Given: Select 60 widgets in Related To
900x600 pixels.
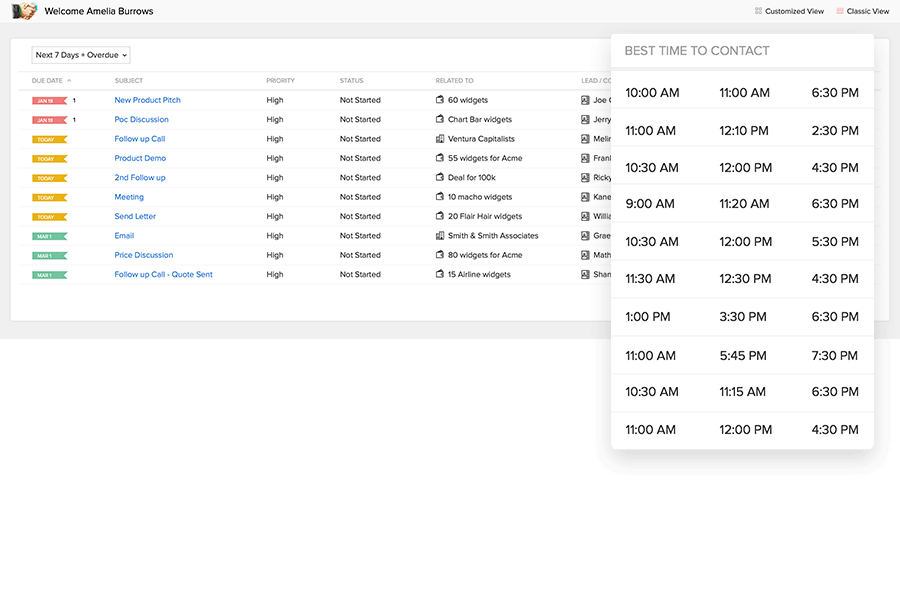Looking at the screenshot, I should tap(468, 100).
